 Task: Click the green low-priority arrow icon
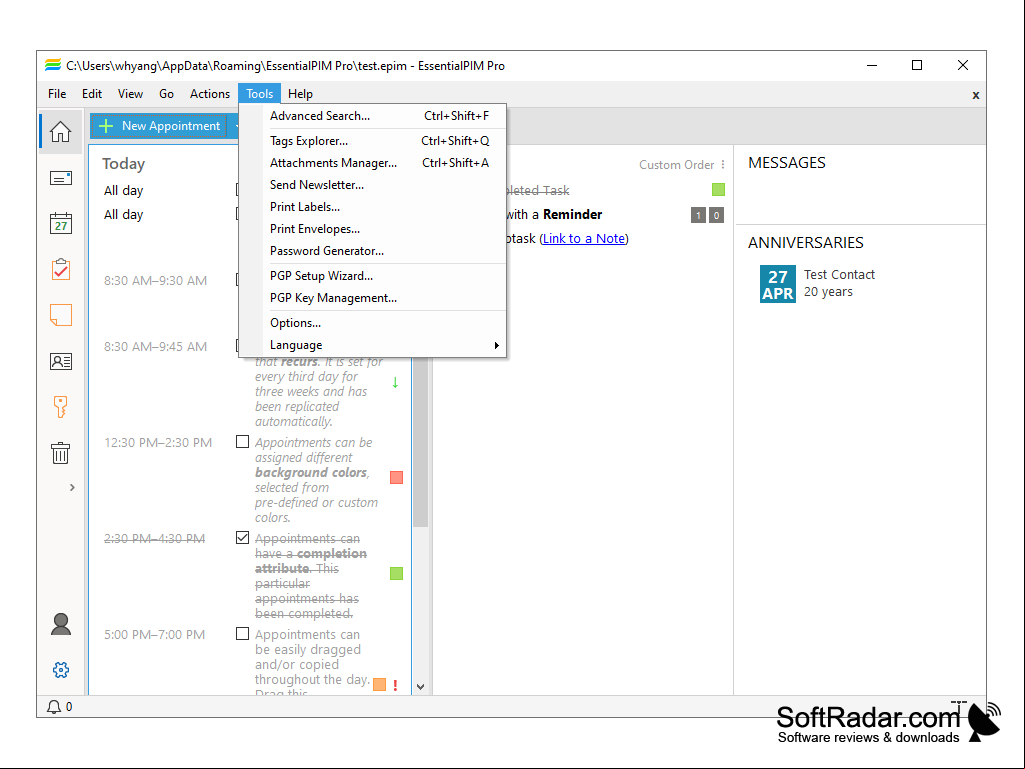pyautogui.click(x=395, y=383)
